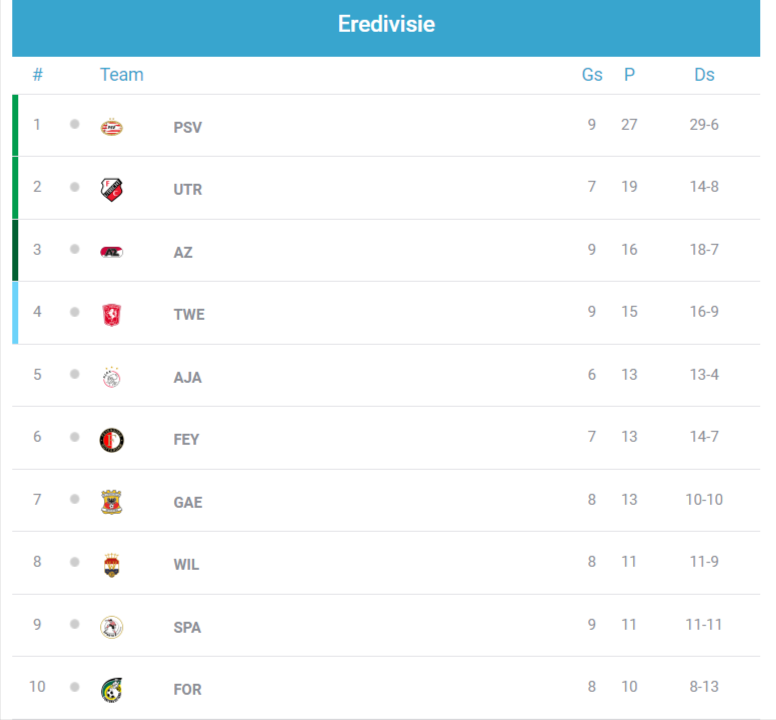
Task: Click the FC Twente crest icon
Action: tap(112, 314)
